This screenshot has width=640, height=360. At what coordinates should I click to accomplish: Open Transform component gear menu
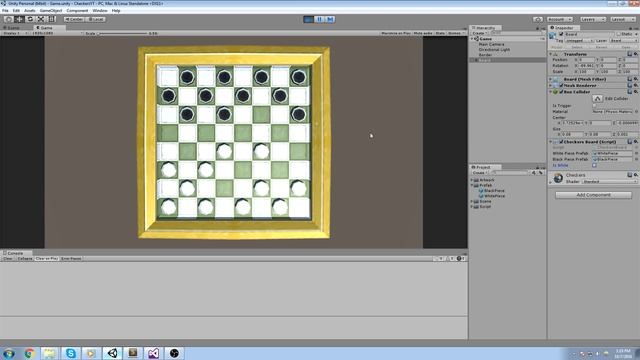coord(636,54)
